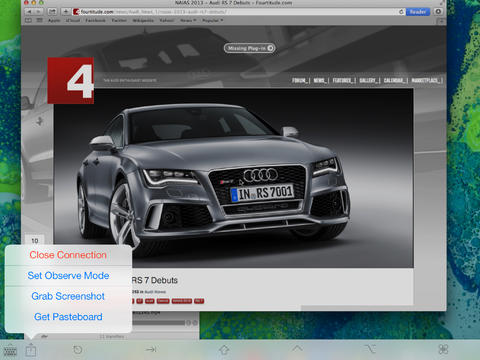This screenshot has width=480, height=360.
Task: Toggle the Option modifier key icon
Action: coord(370,349)
